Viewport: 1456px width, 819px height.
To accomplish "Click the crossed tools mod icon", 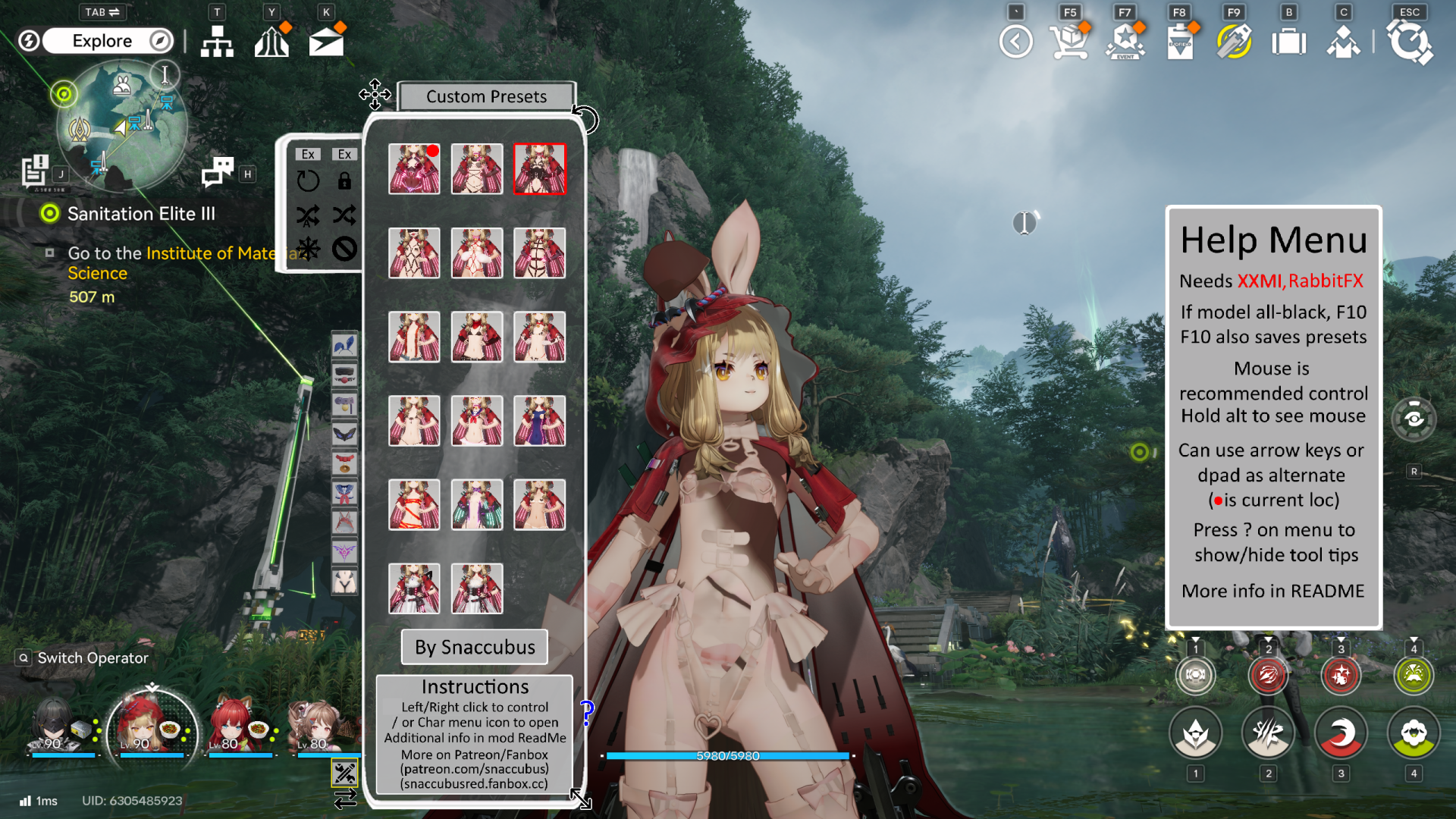I will (344, 773).
